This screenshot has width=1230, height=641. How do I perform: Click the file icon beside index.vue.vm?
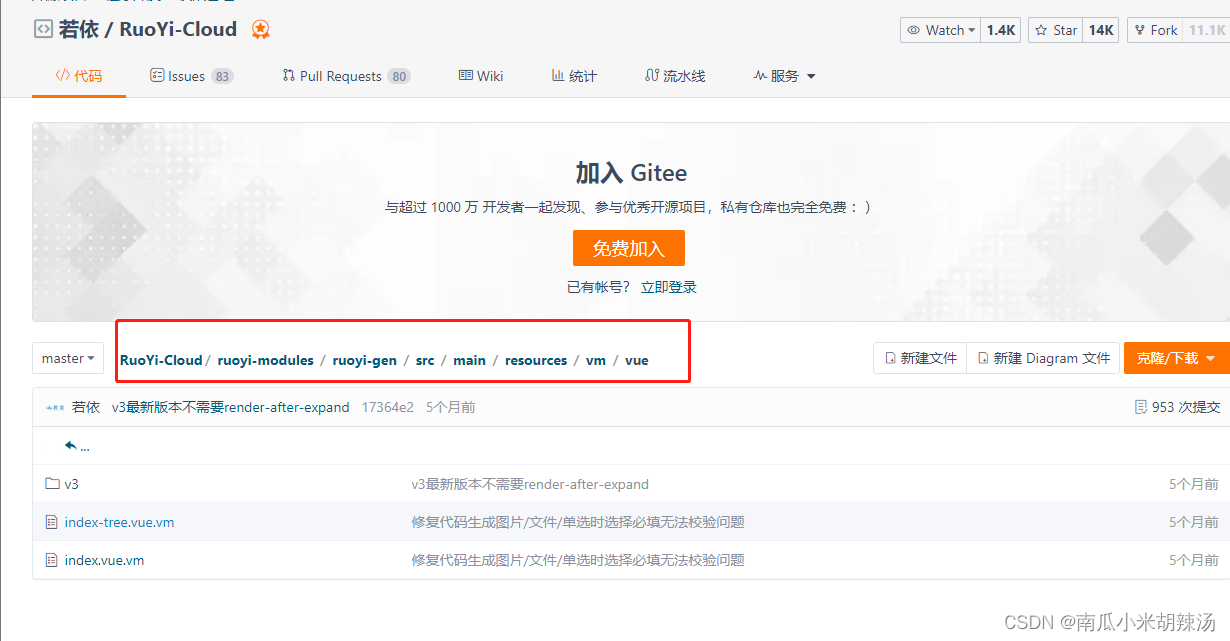pos(52,560)
